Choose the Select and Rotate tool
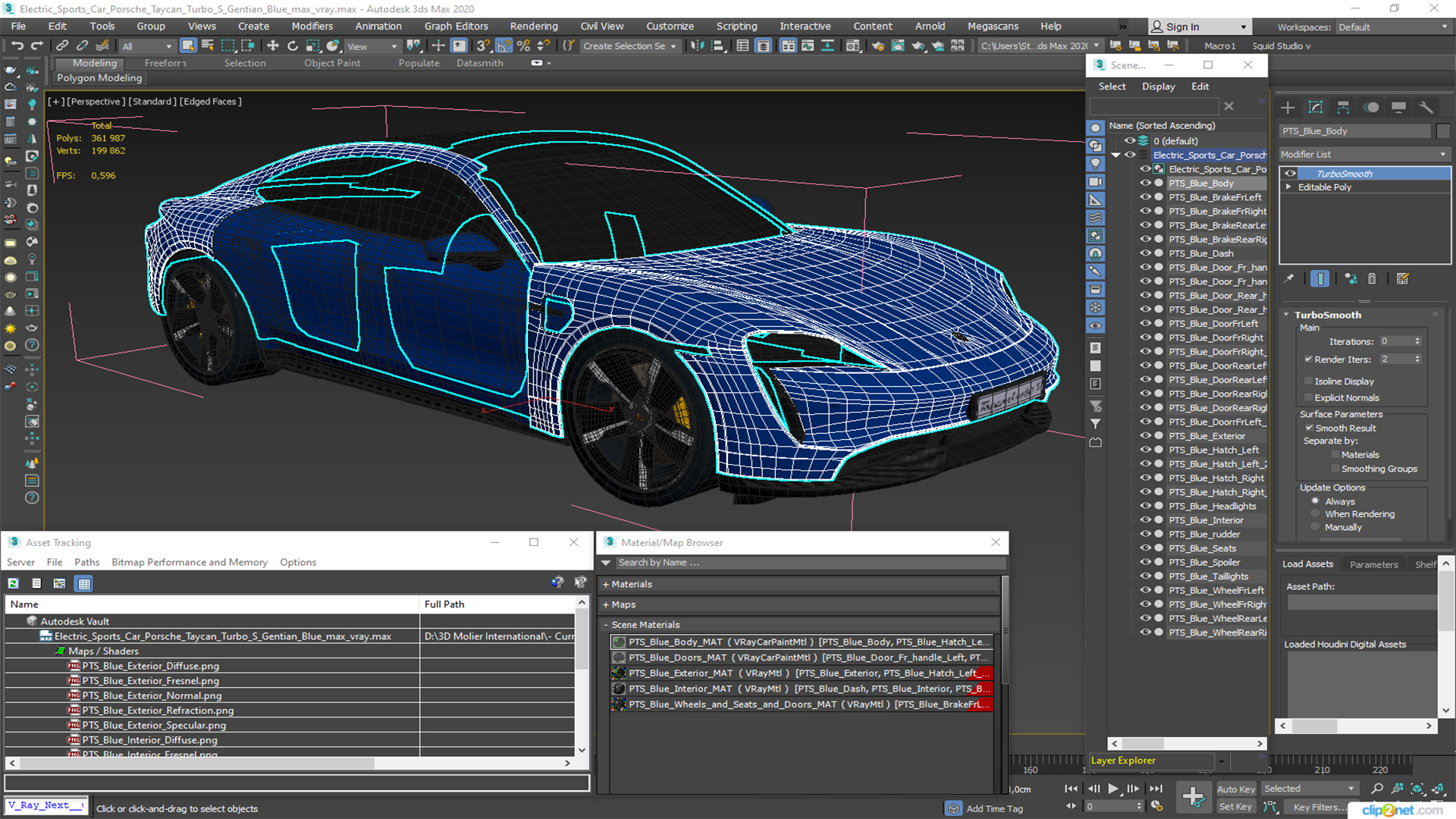1456x819 pixels. 293,46
